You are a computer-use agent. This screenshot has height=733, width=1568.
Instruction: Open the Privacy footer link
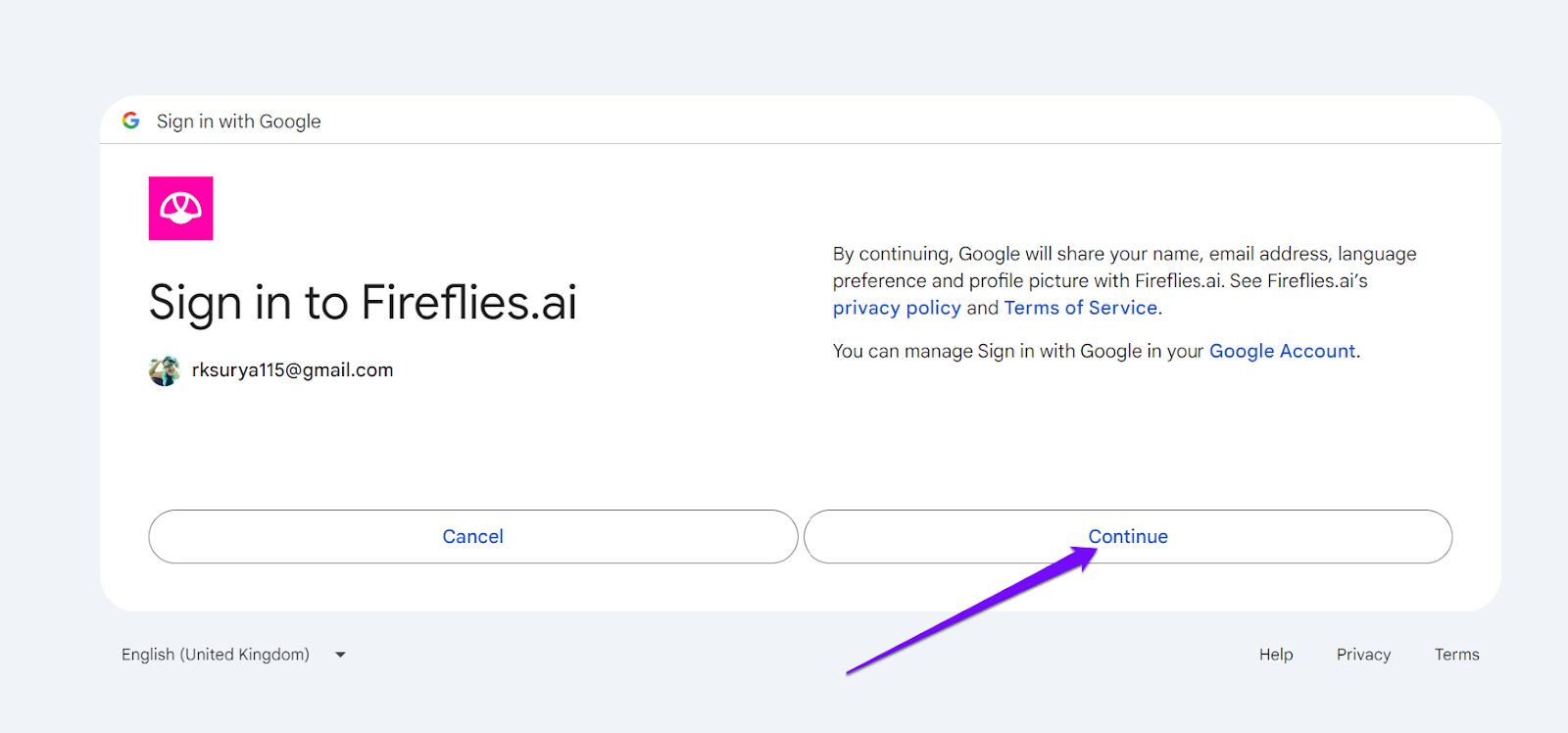pos(1363,655)
